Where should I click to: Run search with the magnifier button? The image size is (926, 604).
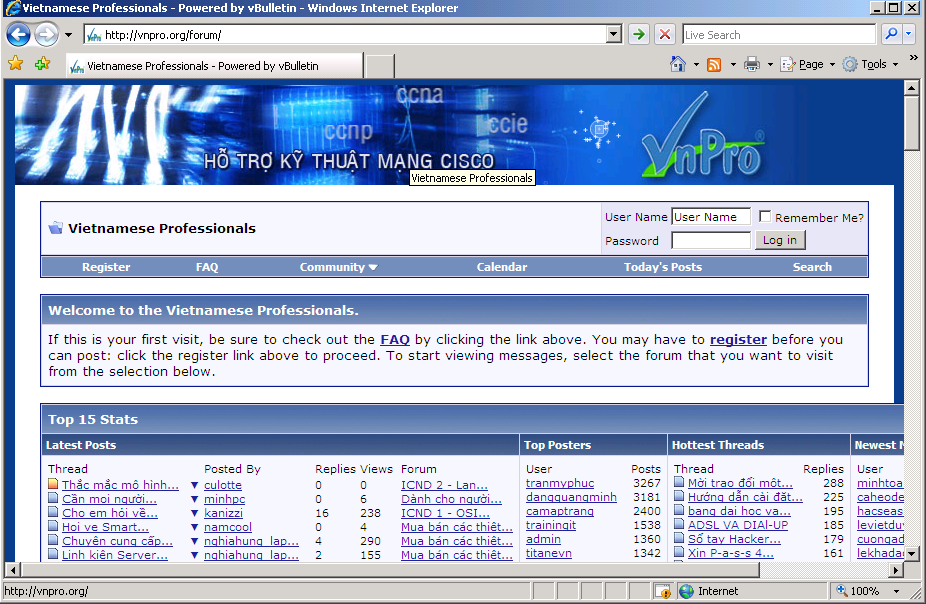[891, 34]
